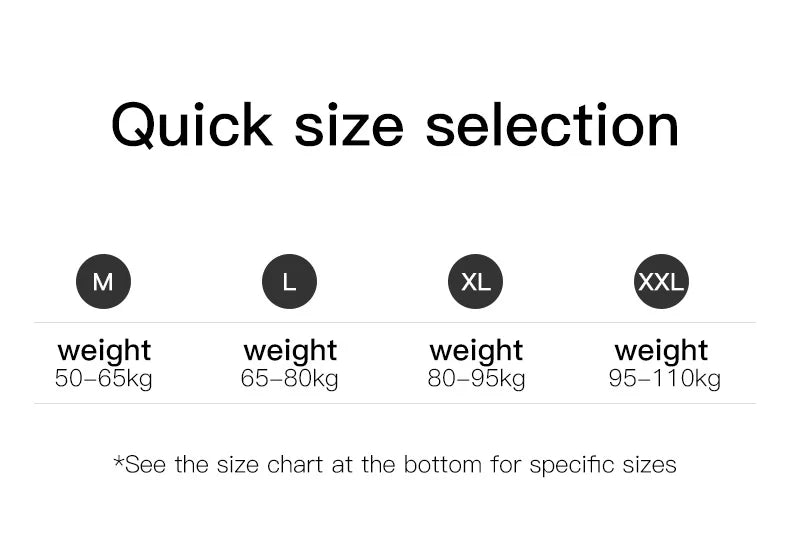Image resolution: width=790 pixels, height=545 pixels.
Task: Select the 65–80kg weight range
Action: point(290,379)
